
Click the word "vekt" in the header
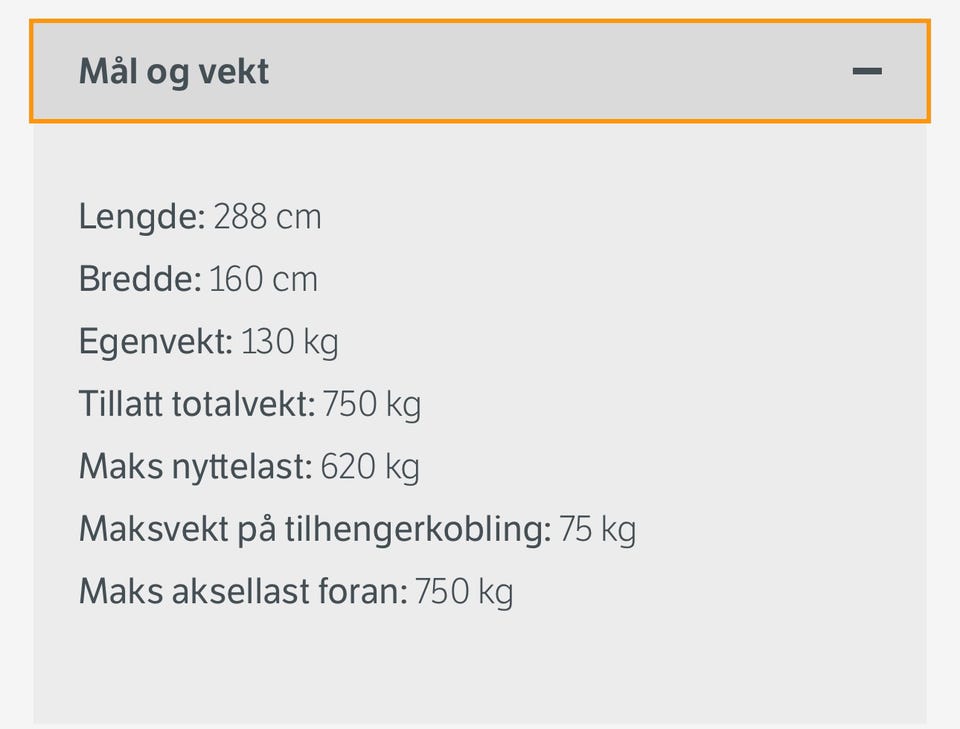click(x=234, y=72)
